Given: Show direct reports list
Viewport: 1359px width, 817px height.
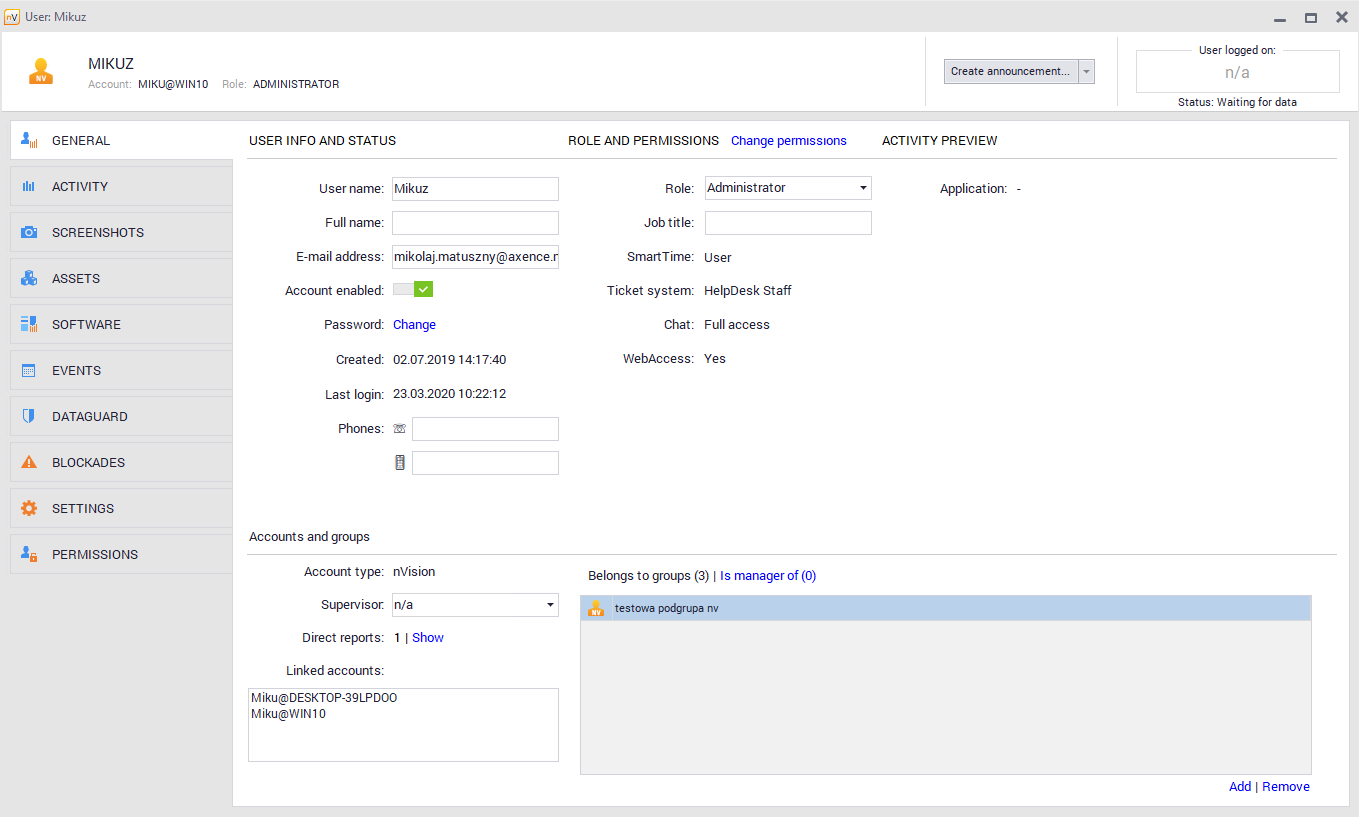Looking at the screenshot, I should pos(427,638).
